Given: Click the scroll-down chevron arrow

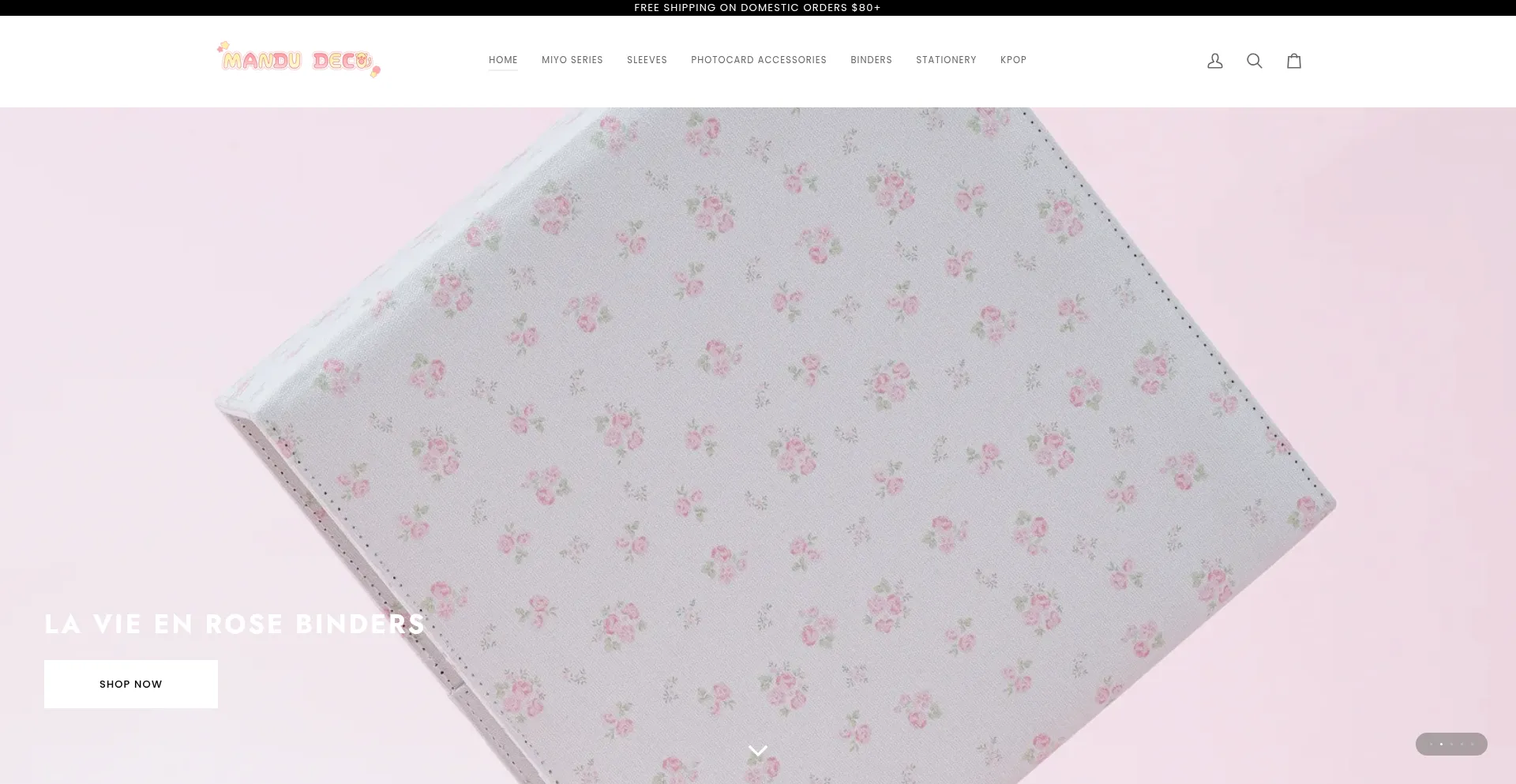Looking at the screenshot, I should coord(757,750).
